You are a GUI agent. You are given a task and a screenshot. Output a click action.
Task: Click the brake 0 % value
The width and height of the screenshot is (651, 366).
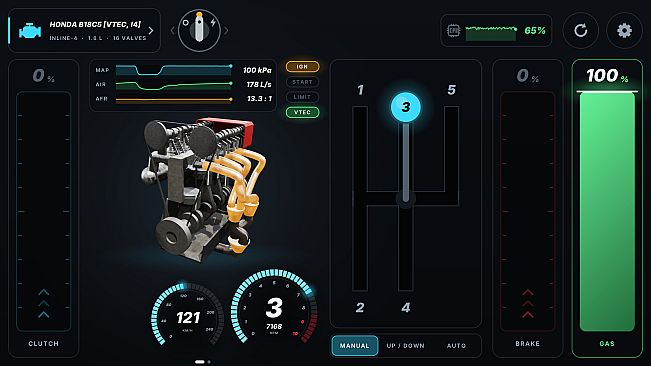[x=528, y=76]
